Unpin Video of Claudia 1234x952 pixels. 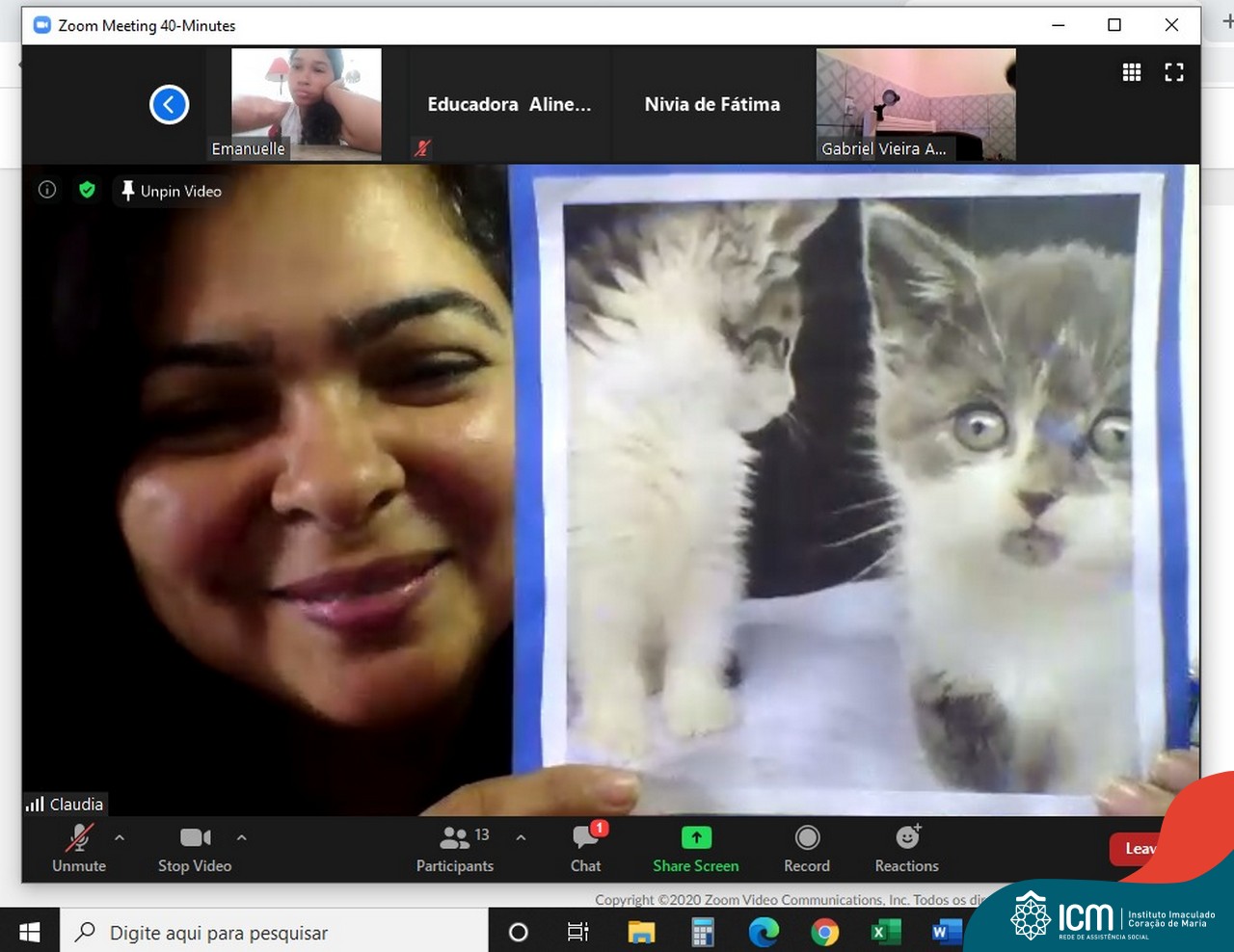click(x=171, y=191)
